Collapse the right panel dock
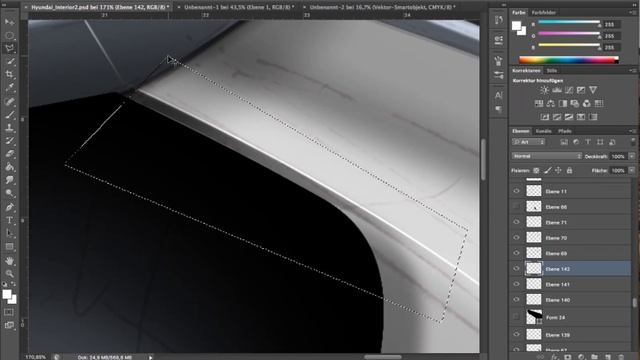 pyautogui.click(x=633, y=4)
